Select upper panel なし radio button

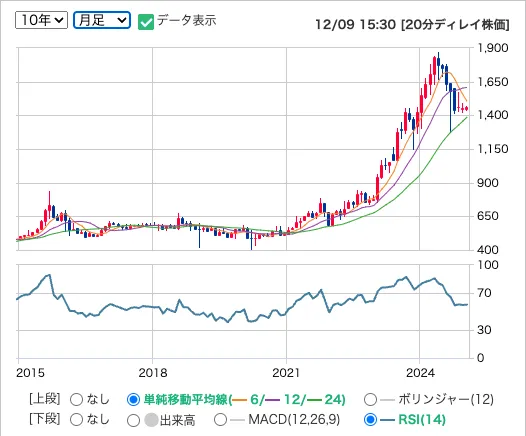[76, 399]
